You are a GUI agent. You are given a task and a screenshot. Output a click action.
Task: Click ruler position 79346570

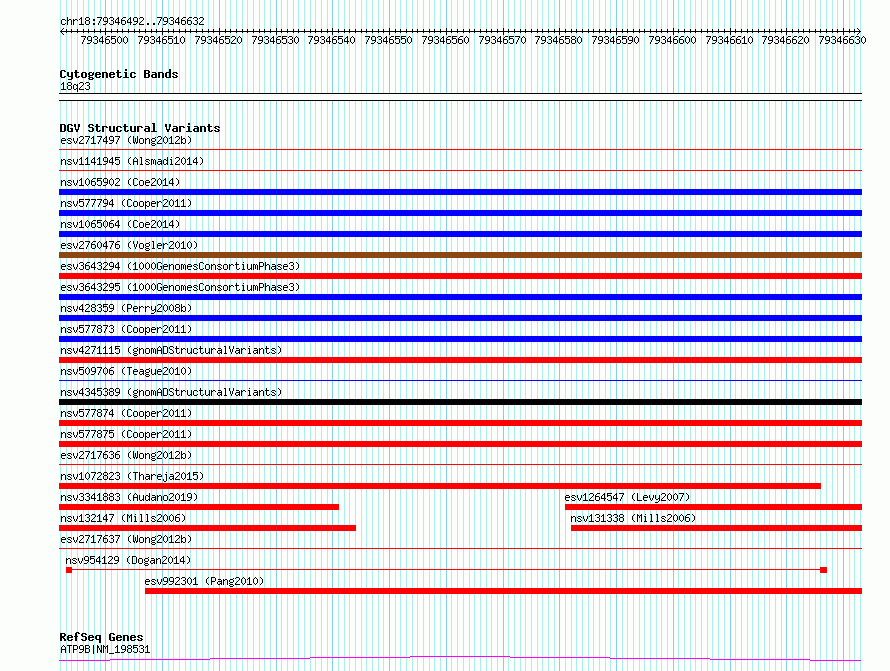point(502,40)
